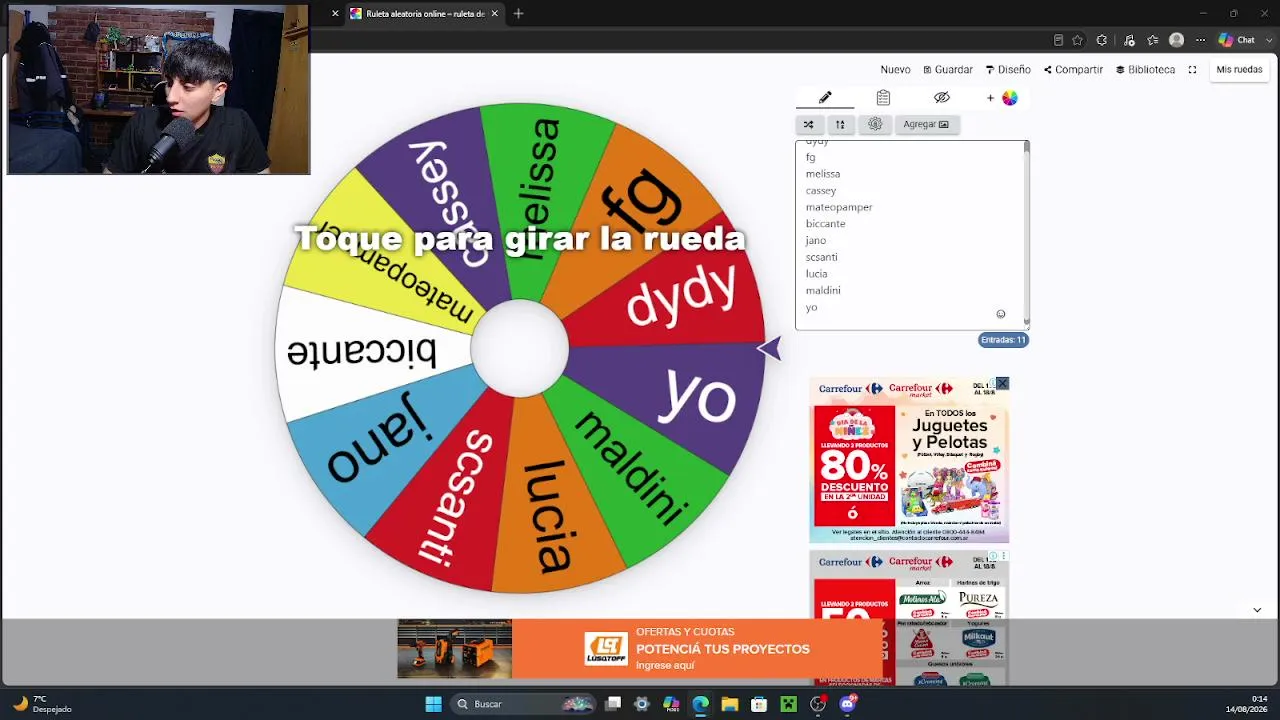Close the Carrefour toys ad
The height and width of the screenshot is (720, 1280).
tap(1002, 384)
